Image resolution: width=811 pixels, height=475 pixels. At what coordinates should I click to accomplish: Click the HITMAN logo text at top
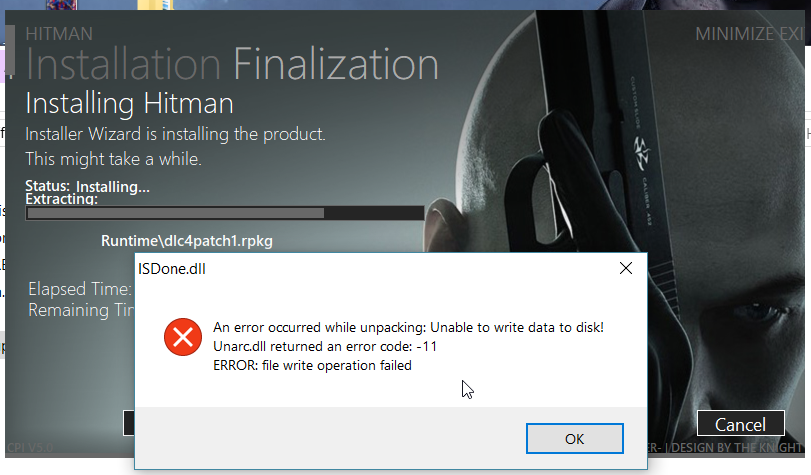click(x=59, y=35)
